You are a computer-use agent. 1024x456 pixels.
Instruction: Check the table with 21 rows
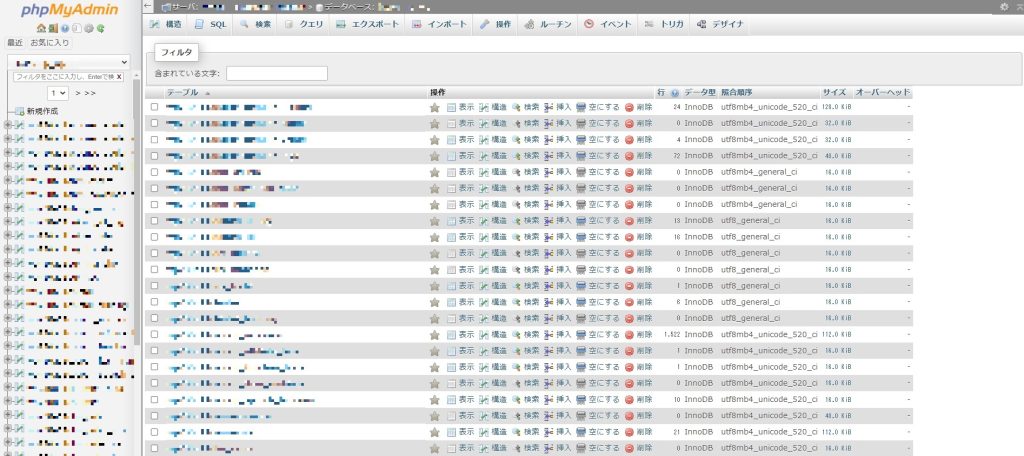(154, 431)
